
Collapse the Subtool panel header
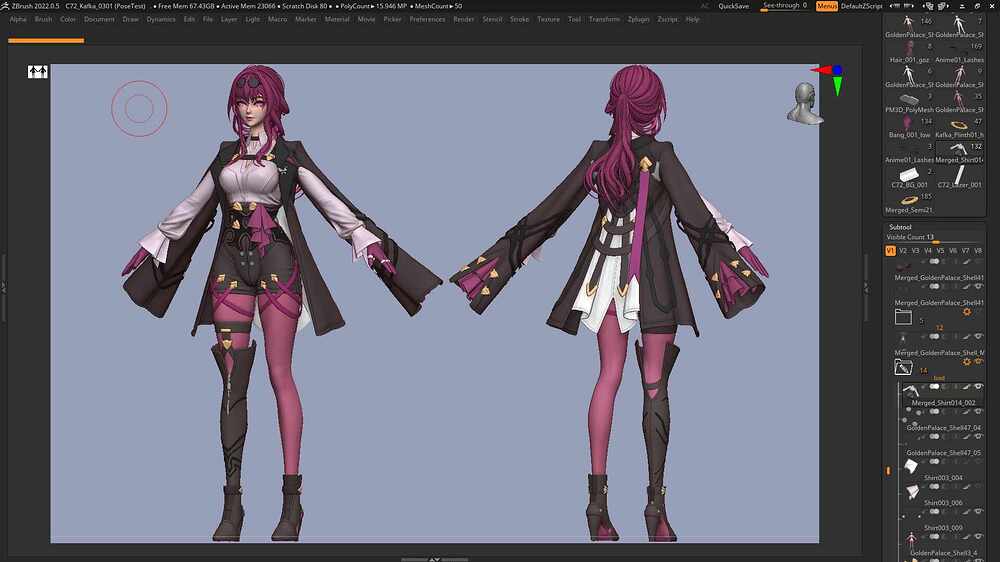tap(900, 227)
